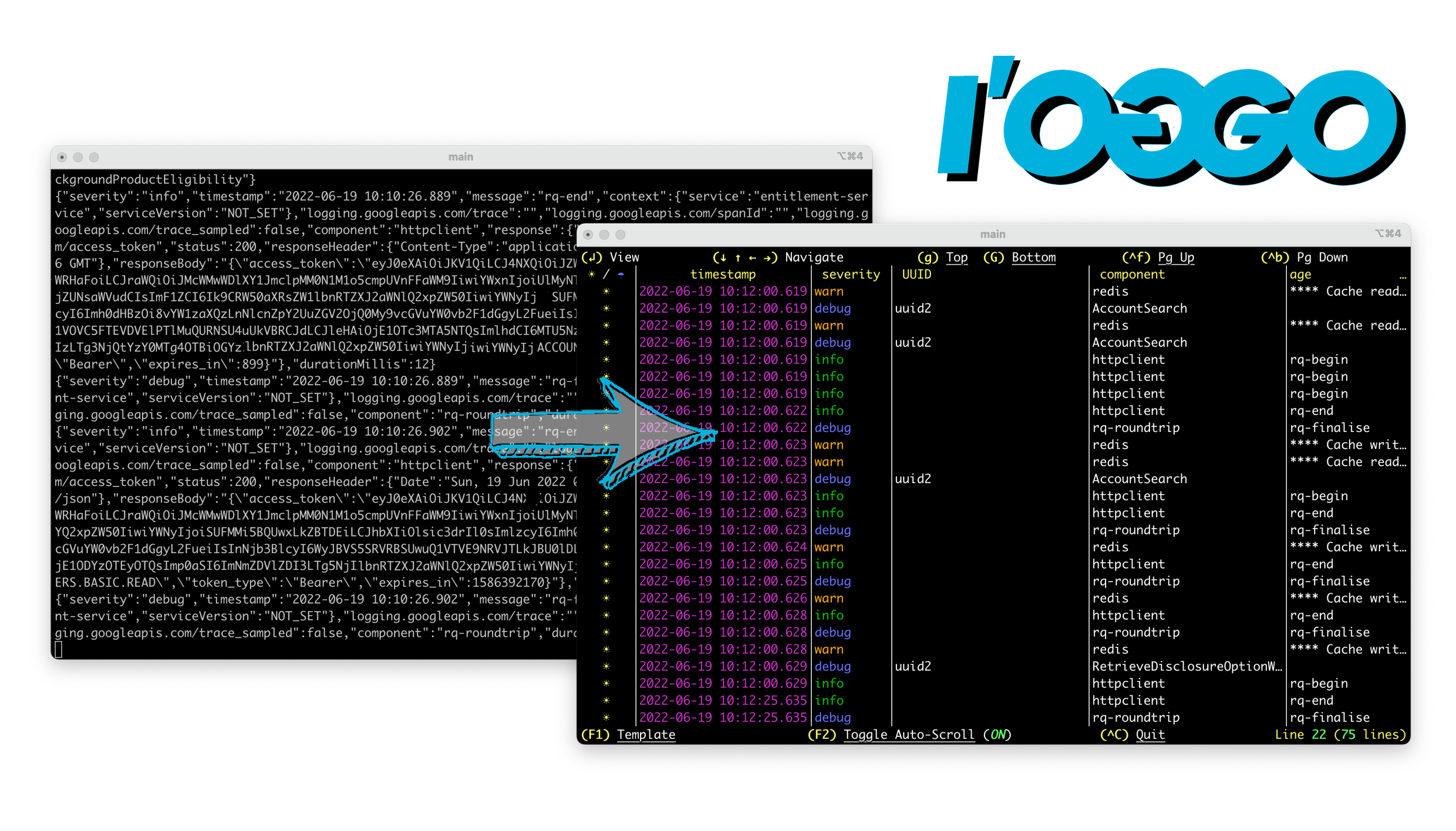Screen dimensions: 1456x831
Task: Click the Enter key View shortcut icon
Action: 592,257
